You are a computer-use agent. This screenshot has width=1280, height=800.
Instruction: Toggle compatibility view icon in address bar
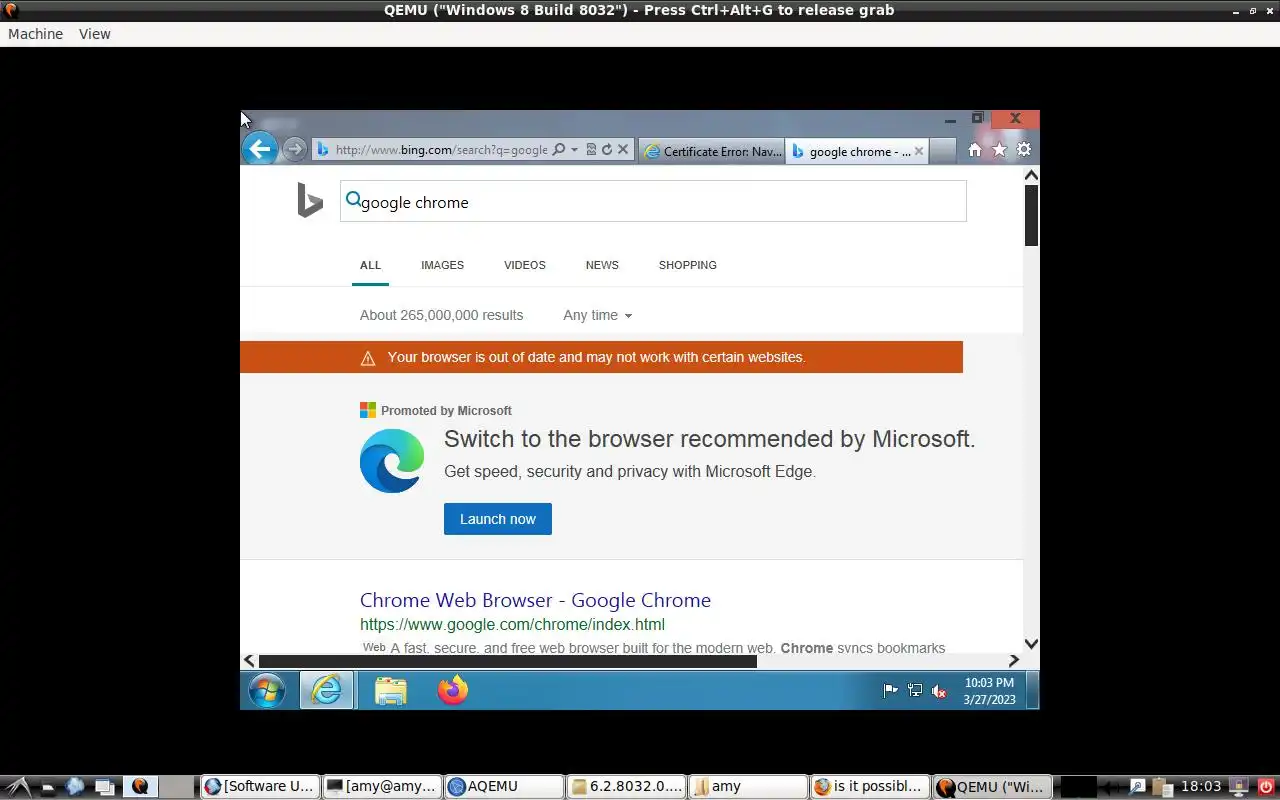click(591, 150)
